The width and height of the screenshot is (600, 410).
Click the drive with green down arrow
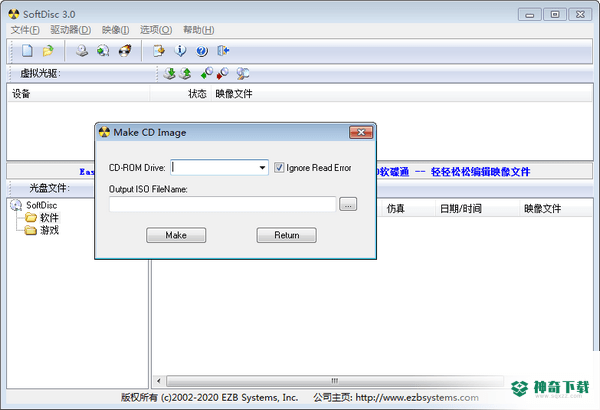click(169, 73)
